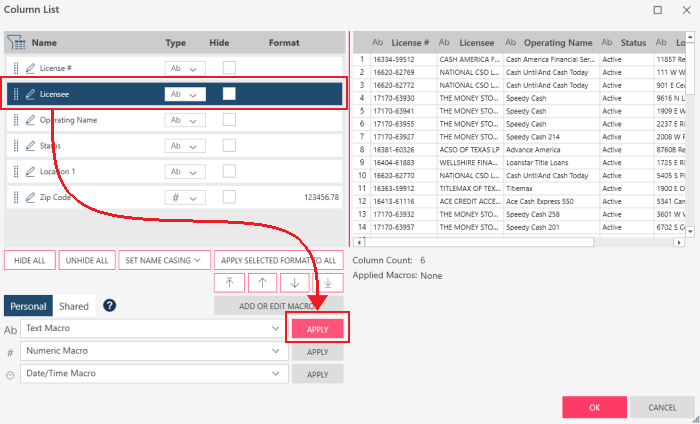Screen dimensions: 700x424
Task: Select the Personal tab
Action: (x=29, y=306)
